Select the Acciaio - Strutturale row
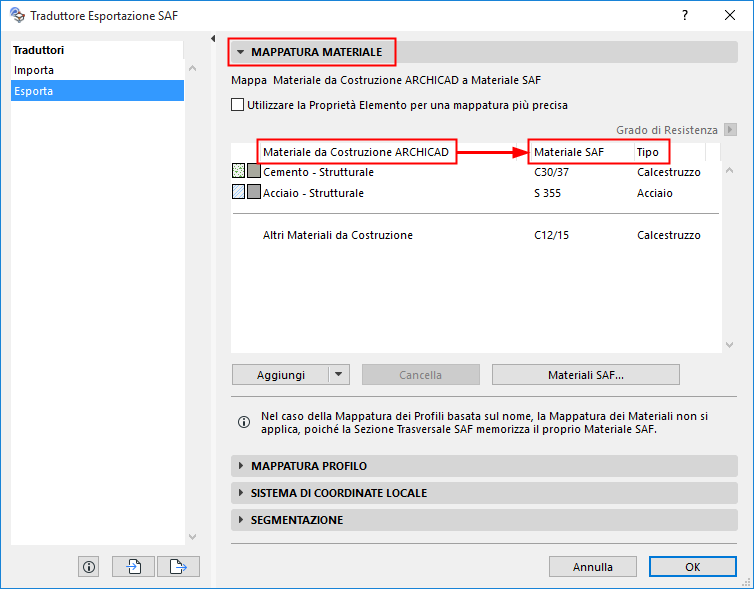 (476, 193)
